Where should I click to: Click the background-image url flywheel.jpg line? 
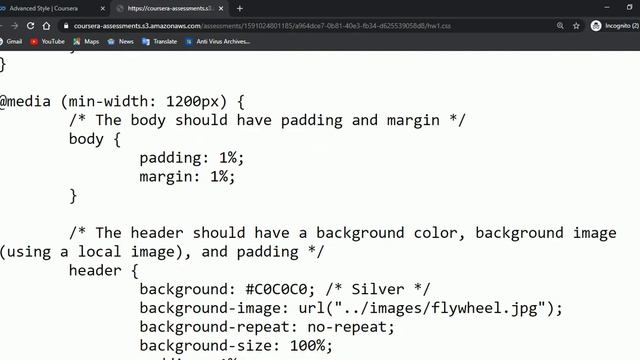[x=351, y=308]
